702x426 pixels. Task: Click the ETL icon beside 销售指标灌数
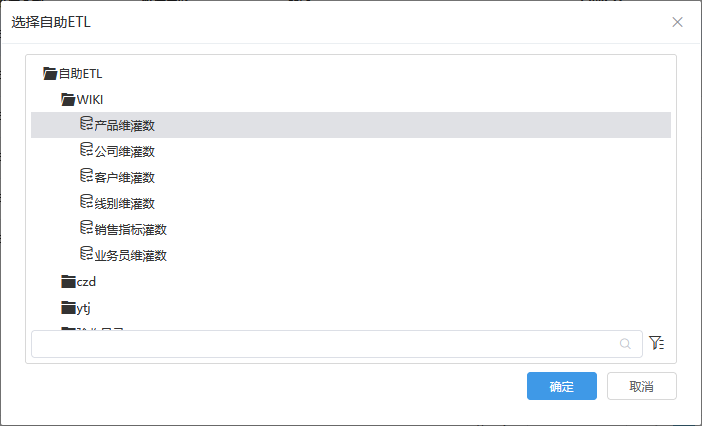[86, 227]
